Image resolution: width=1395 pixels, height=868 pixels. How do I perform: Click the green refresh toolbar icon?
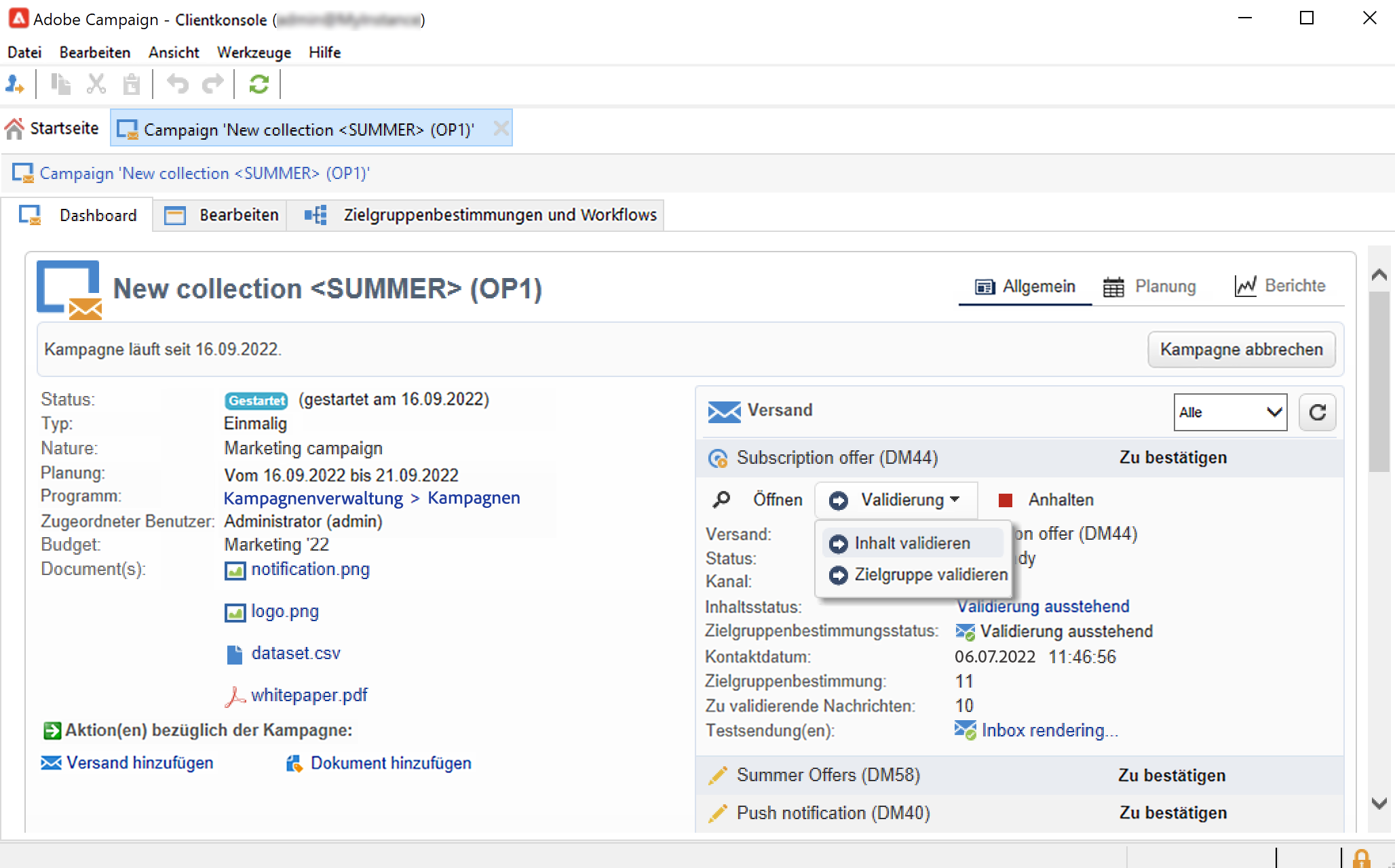click(259, 84)
